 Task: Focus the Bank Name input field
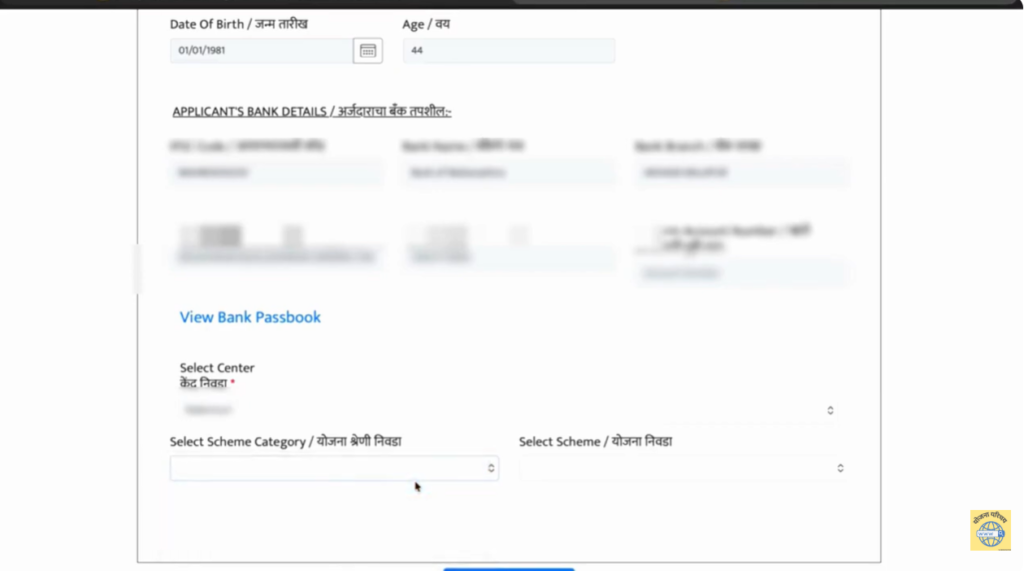pos(508,172)
